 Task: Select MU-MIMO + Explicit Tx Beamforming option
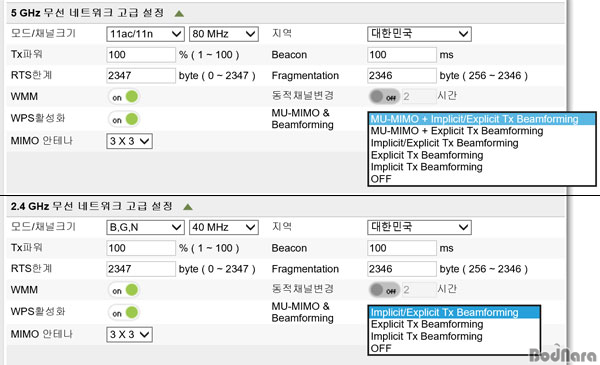click(457, 131)
